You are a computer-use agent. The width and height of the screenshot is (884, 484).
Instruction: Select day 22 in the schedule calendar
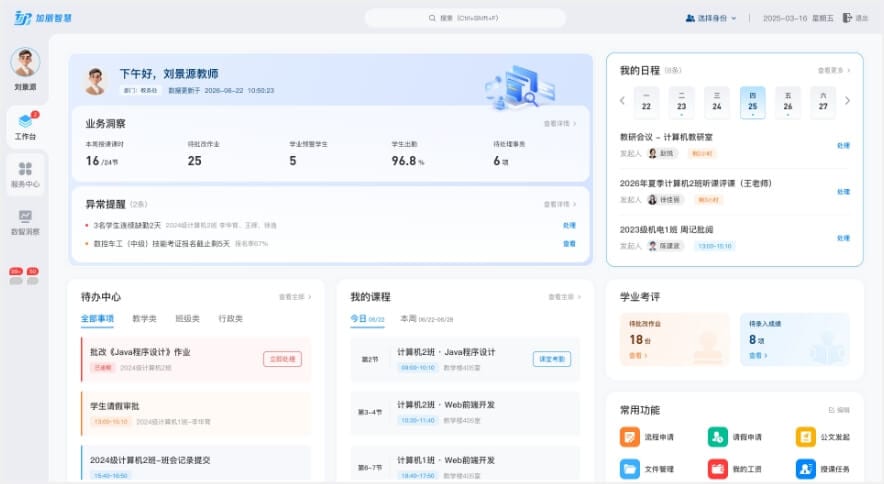[x=646, y=102]
